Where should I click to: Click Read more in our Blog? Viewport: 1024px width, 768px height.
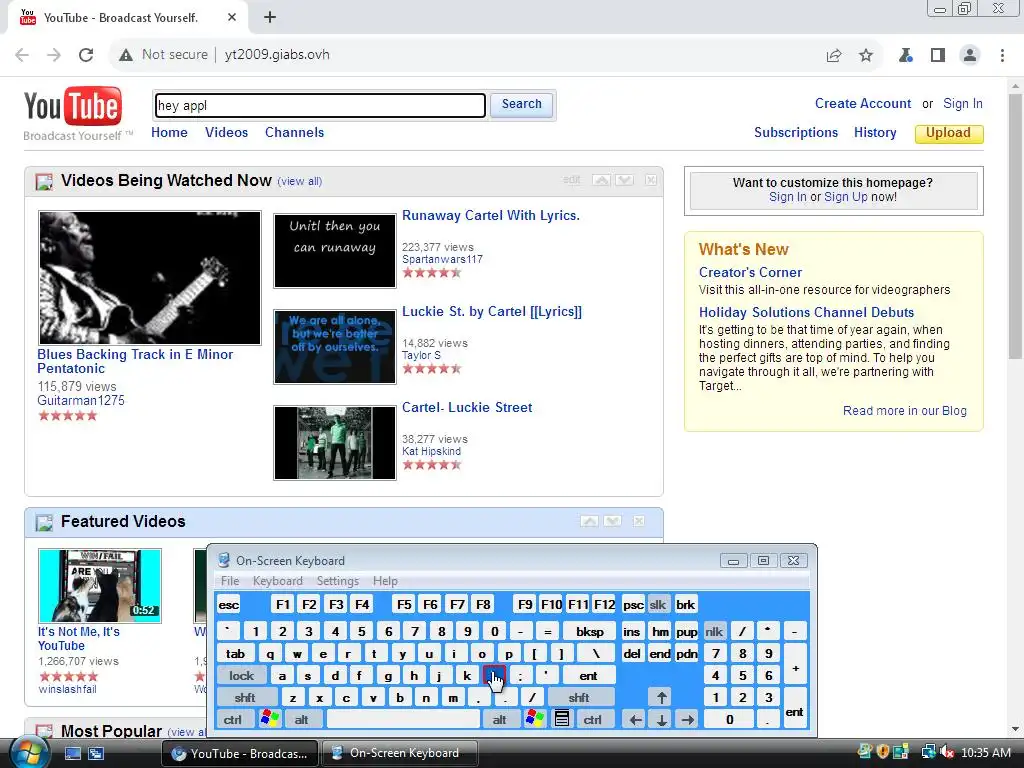pos(904,411)
